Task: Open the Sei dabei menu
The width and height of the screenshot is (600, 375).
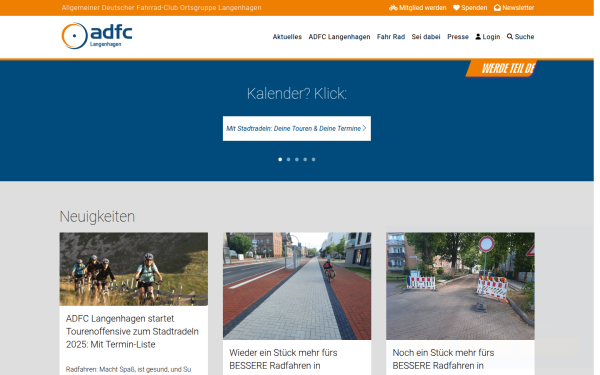Action: 426,37
